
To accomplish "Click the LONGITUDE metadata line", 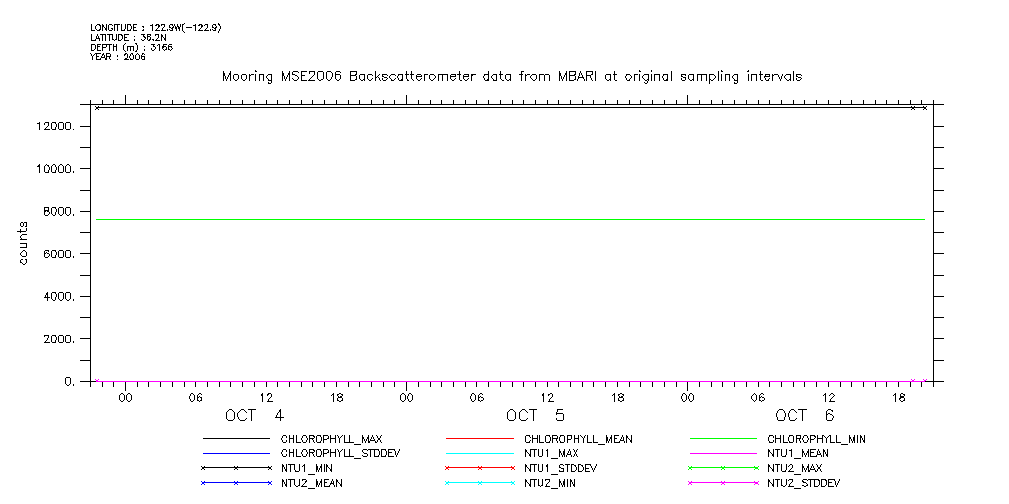I will click(155, 27).
